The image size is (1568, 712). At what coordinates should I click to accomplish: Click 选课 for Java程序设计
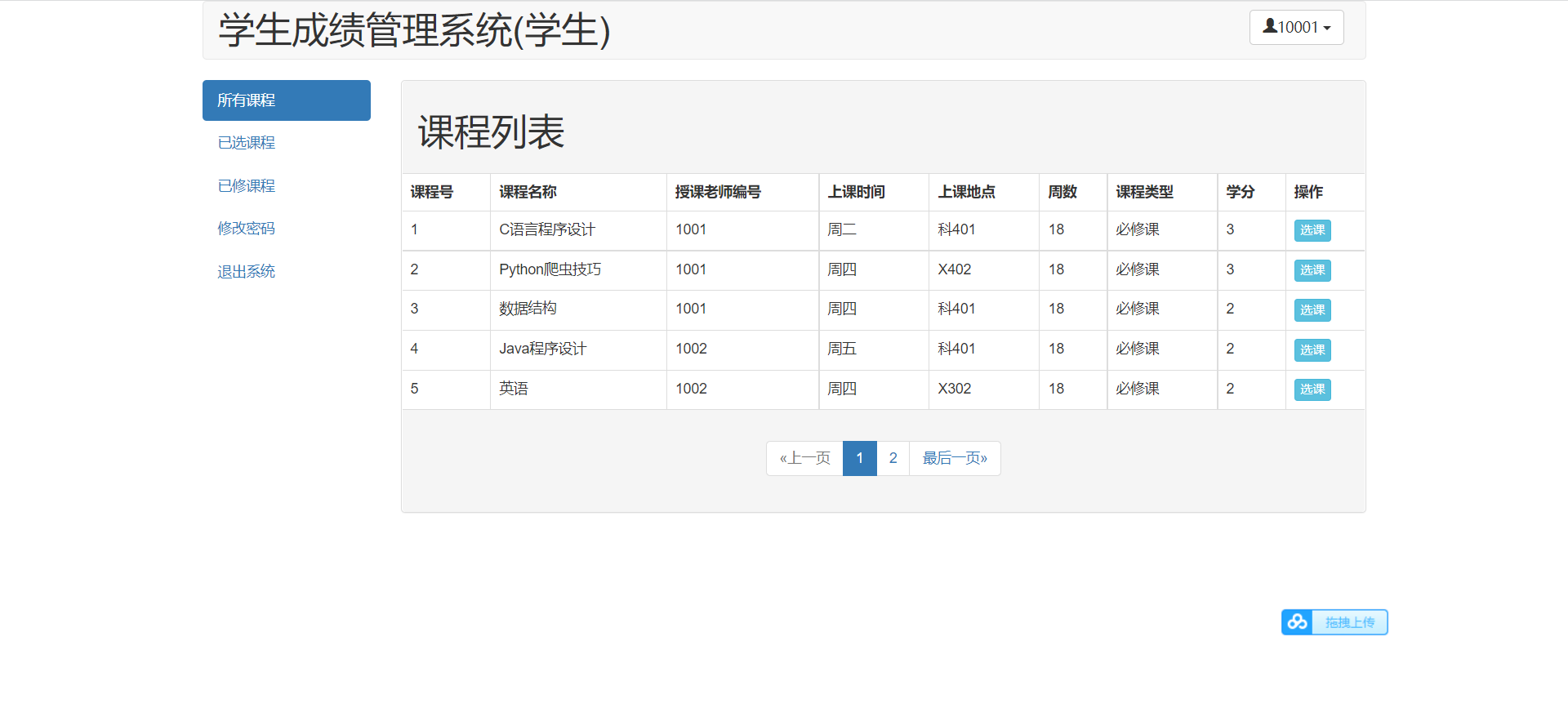coord(1312,350)
